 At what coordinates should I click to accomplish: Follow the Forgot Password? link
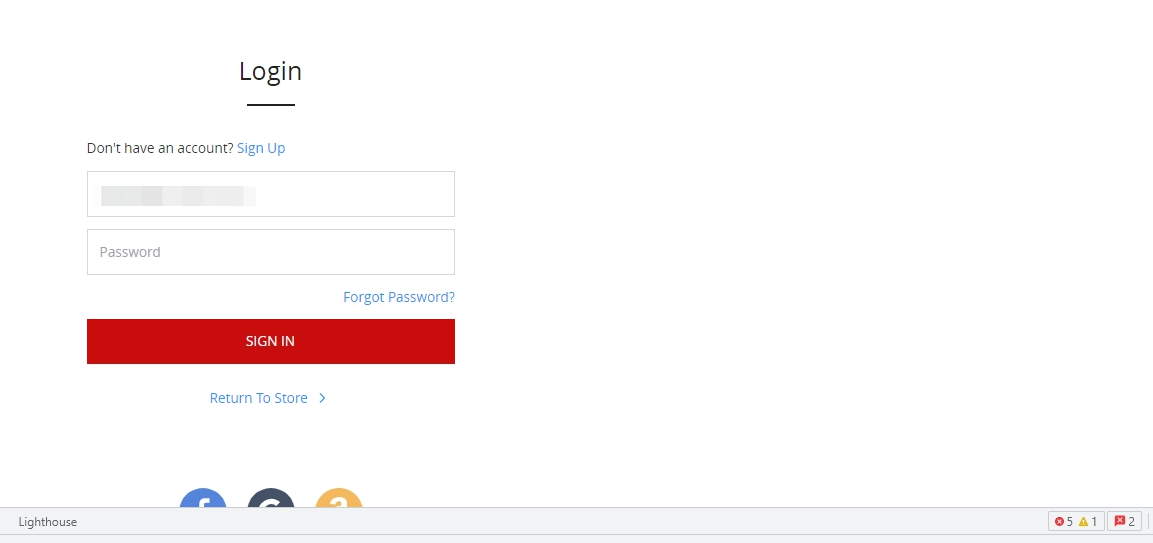(399, 297)
